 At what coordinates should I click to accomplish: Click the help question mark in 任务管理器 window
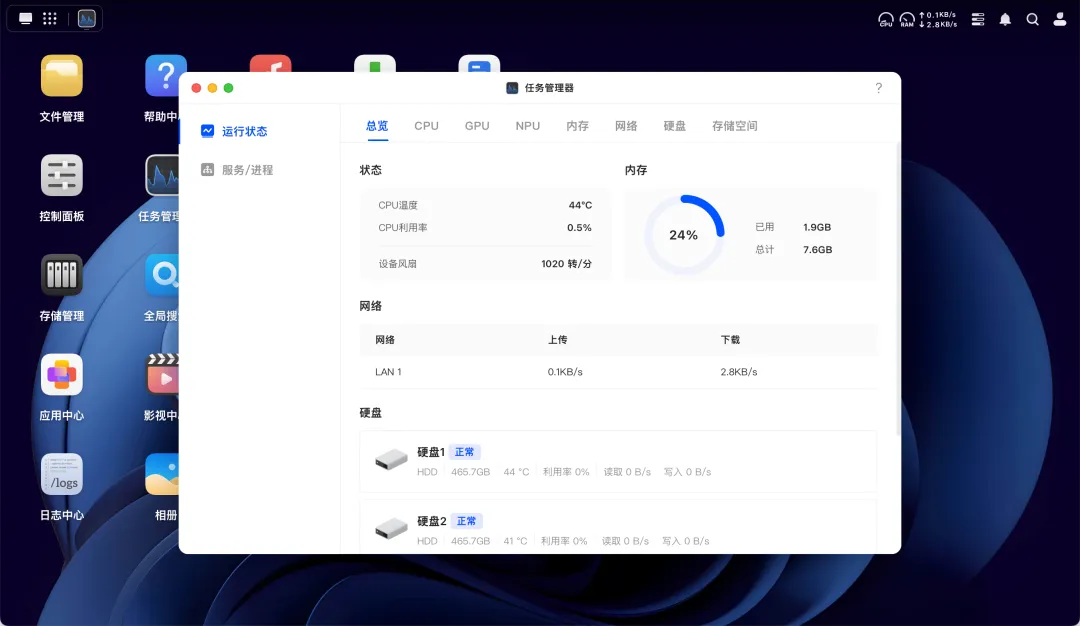click(878, 88)
